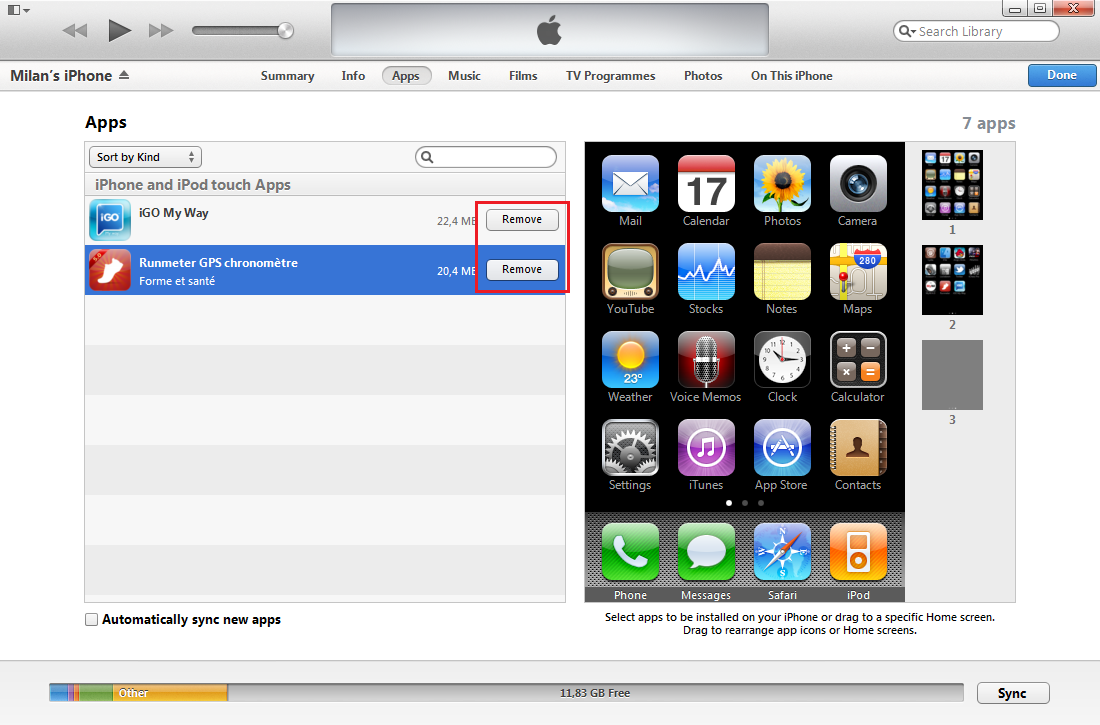This screenshot has height=725, width=1100.
Task: Adjust the volume slider knob
Action: pyautogui.click(x=285, y=30)
